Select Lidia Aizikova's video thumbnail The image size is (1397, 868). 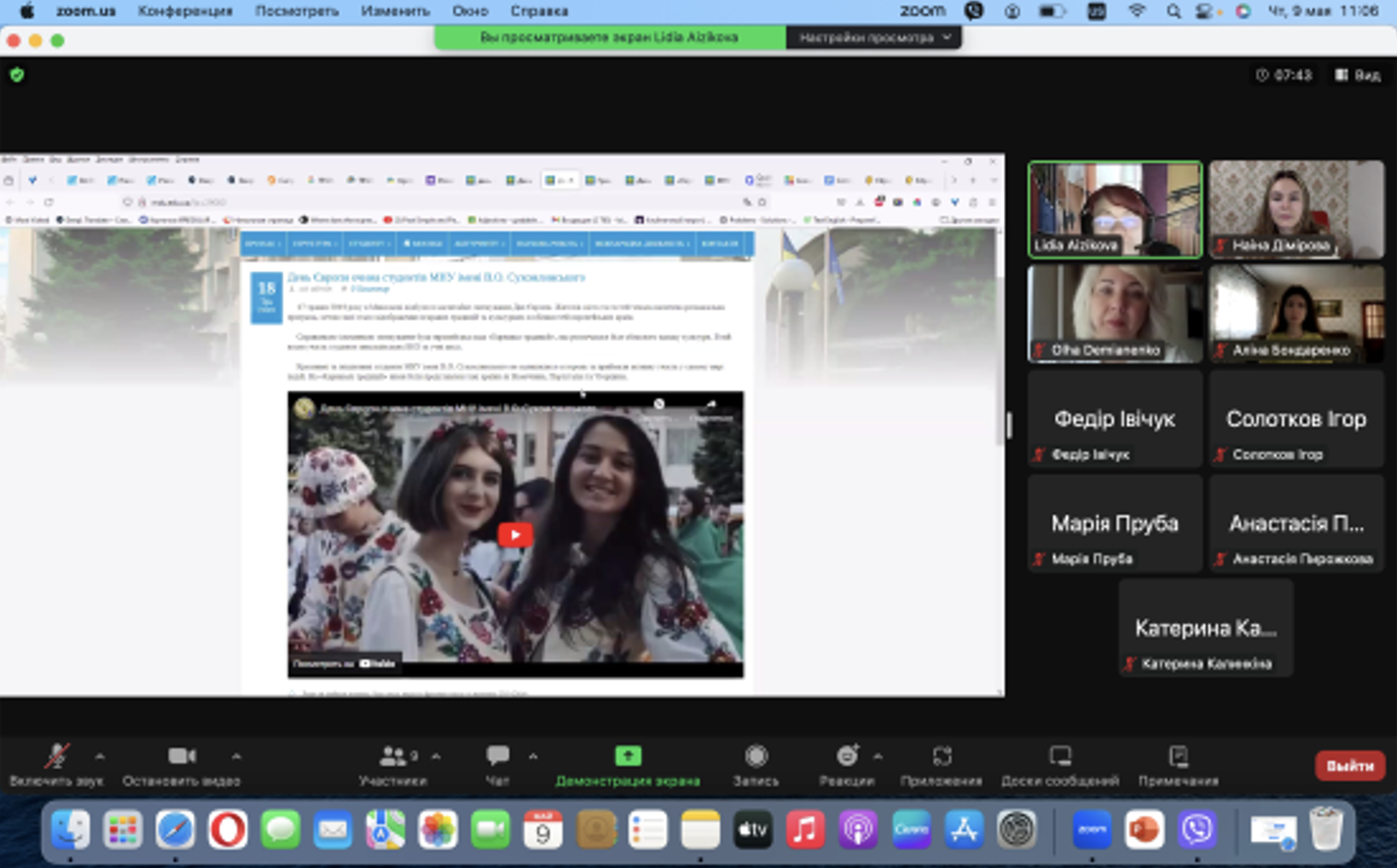coord(1115,210)
